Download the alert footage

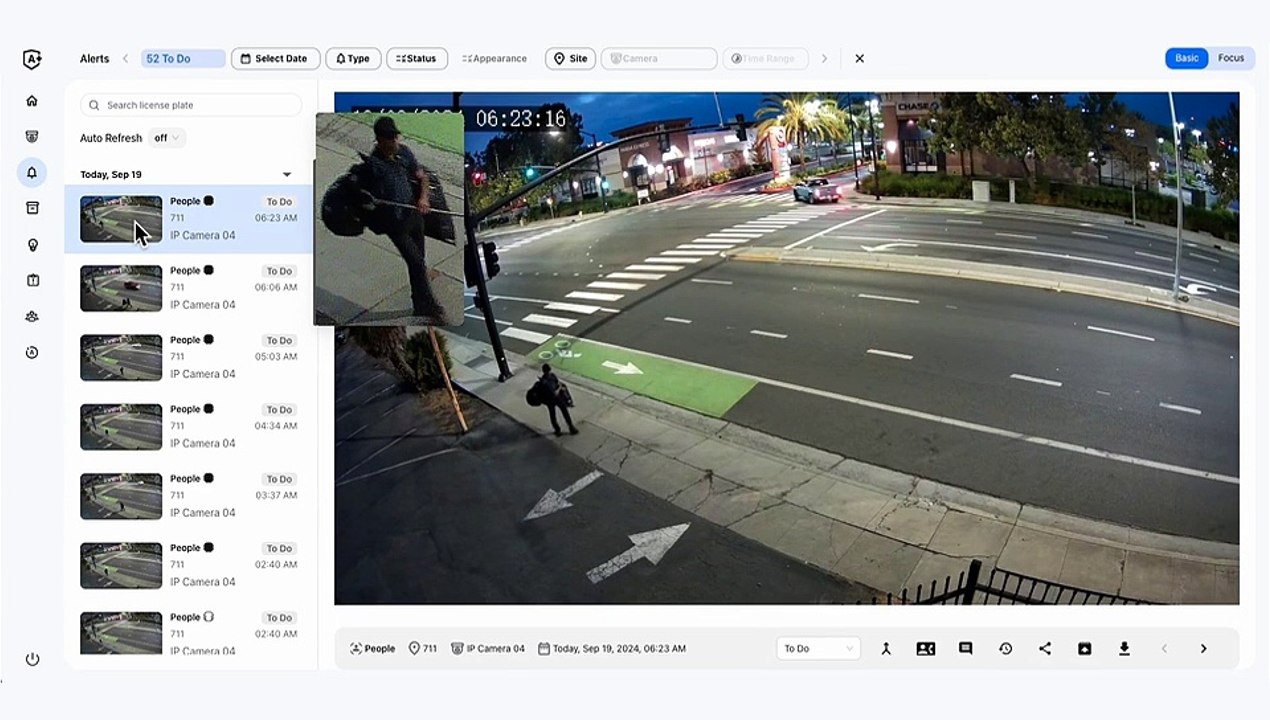pyautogui.click(x=1124, y=649)
